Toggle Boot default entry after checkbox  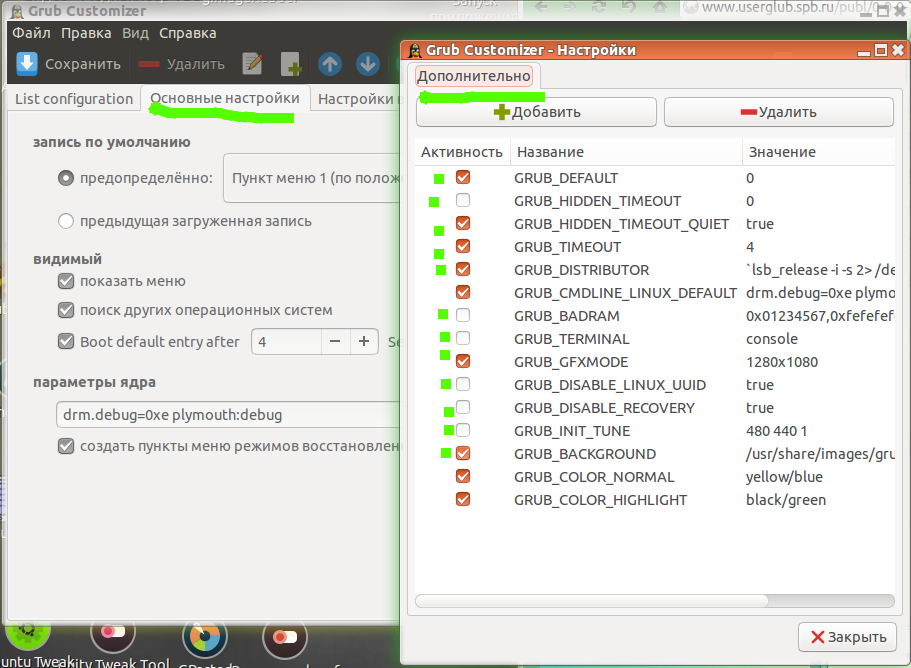click(66, 341)
